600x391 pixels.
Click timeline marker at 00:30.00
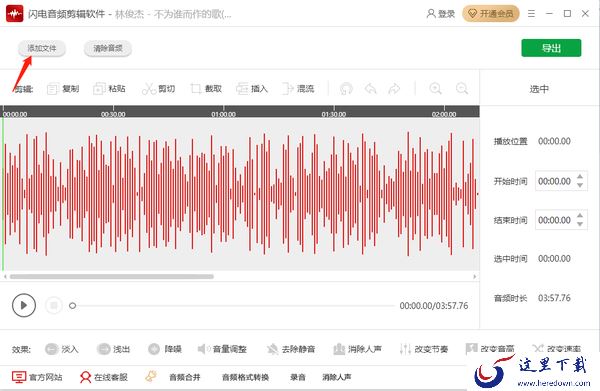[113, 114]
